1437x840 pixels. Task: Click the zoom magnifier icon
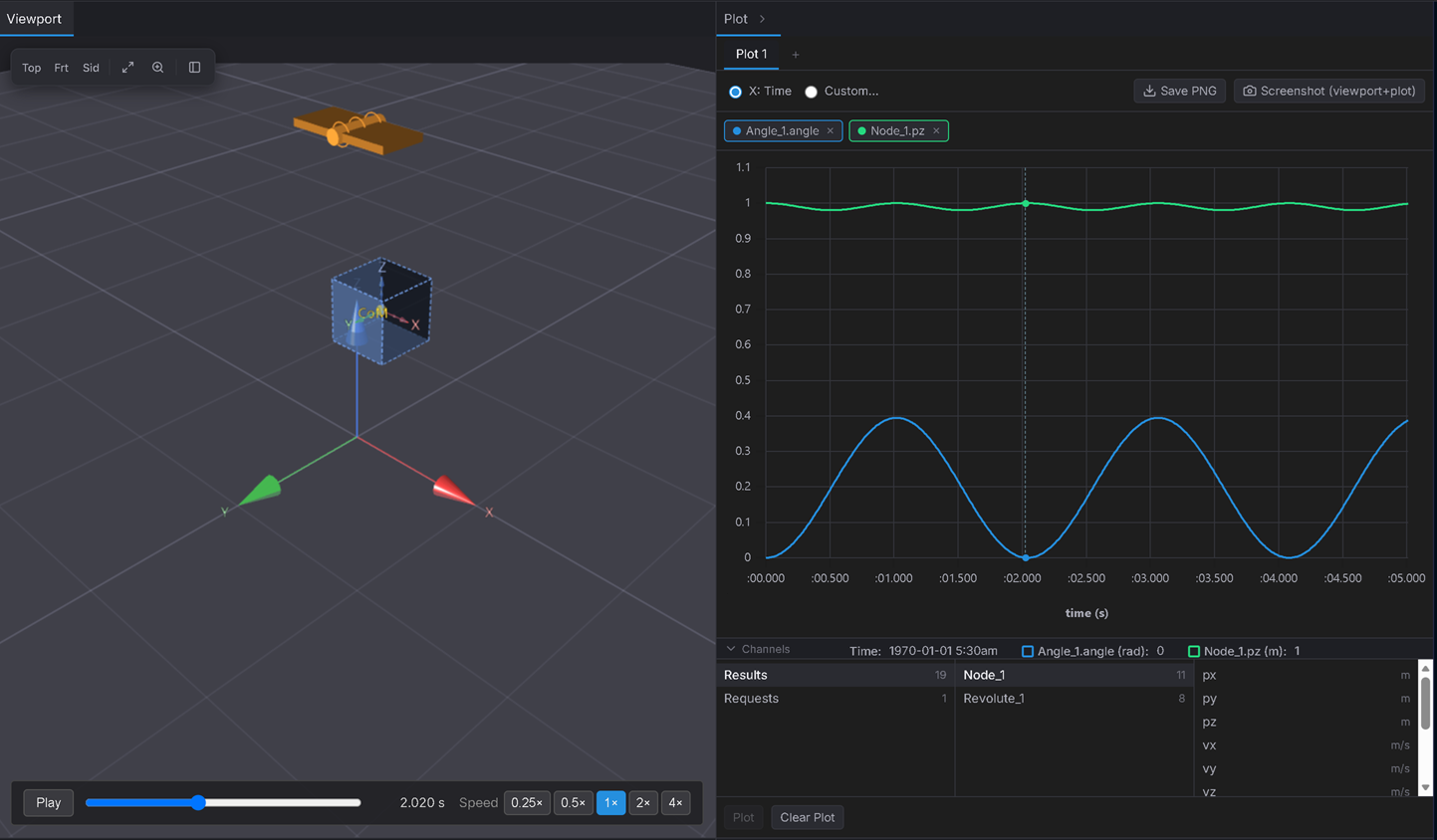coord(157,68)
